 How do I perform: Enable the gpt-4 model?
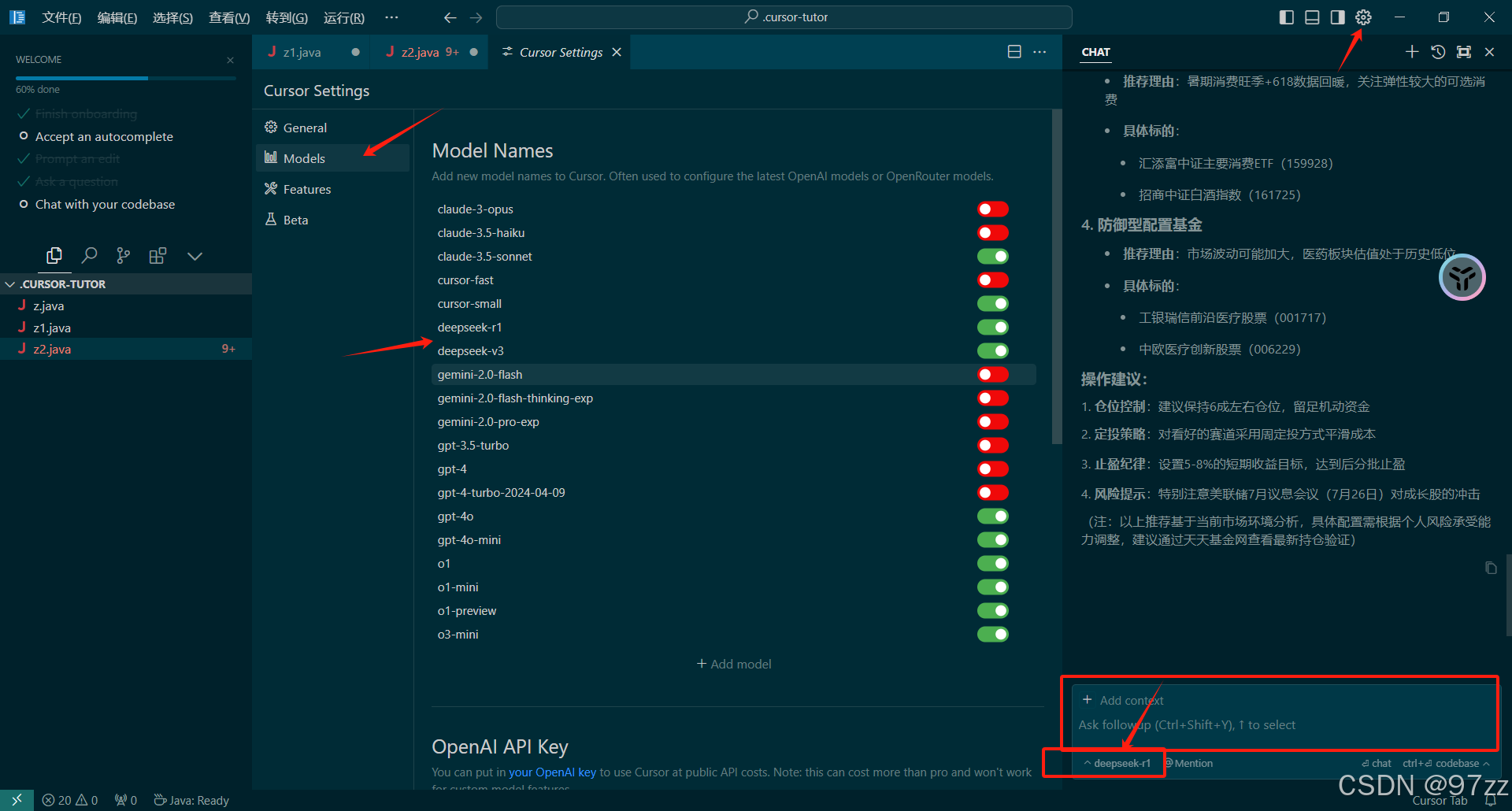click(x=993, y=468)
